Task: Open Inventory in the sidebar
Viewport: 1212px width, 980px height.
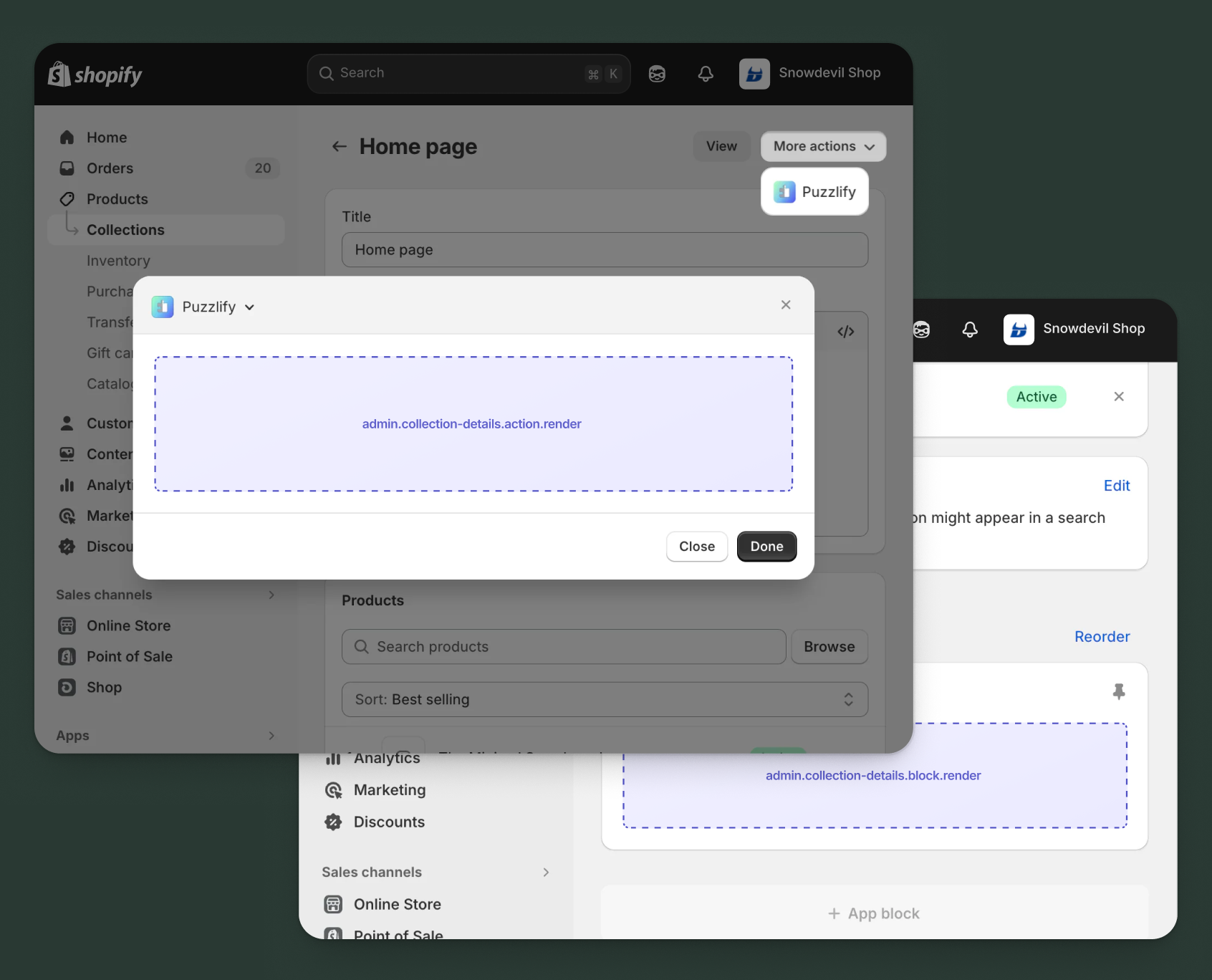Action: [x=118, y=261]
